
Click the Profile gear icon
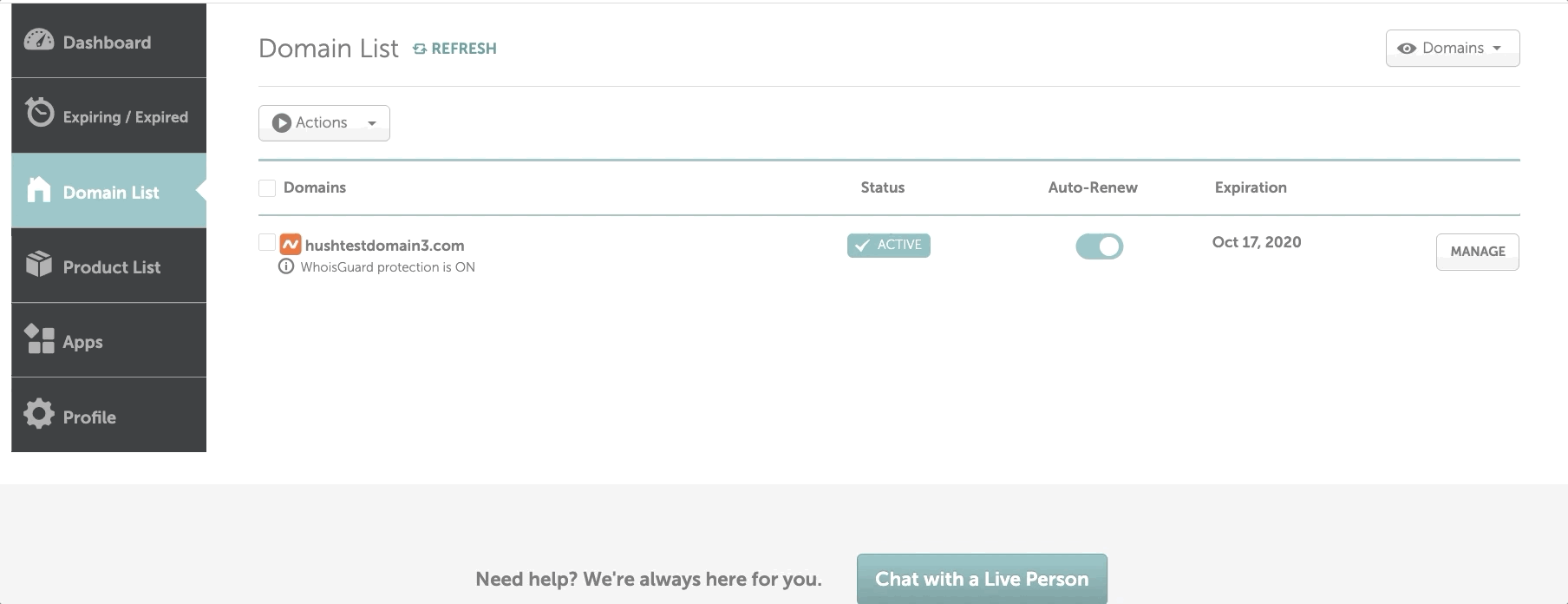pyautogui.click(x=39, y=414)
